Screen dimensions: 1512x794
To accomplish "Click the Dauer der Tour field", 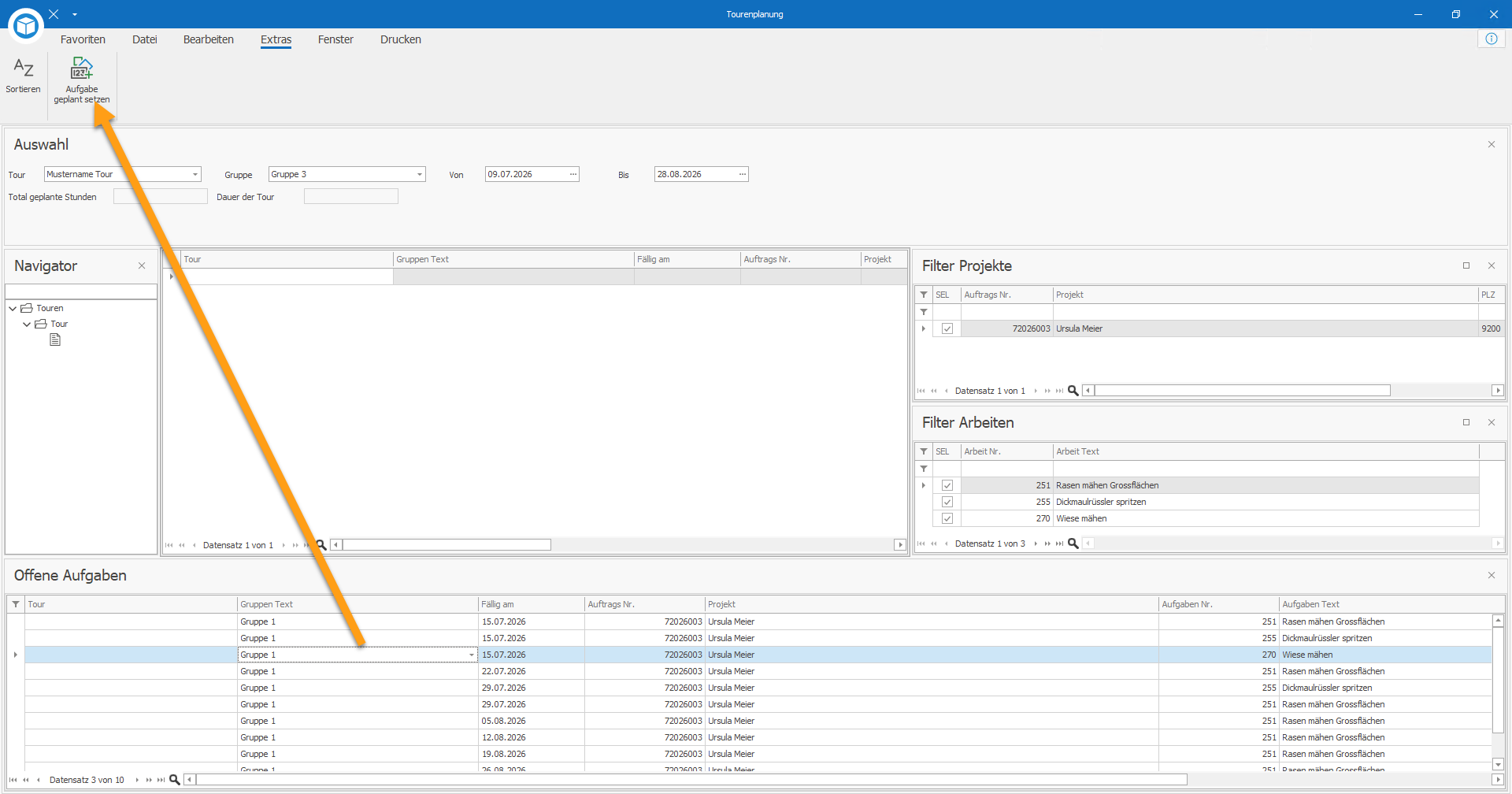I will (x=351, y=196).
